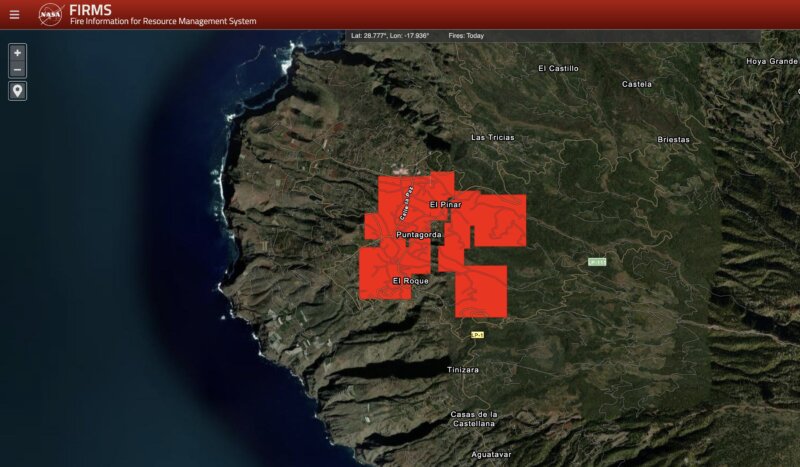This screenshot has height=467, width=800.
Task: Click the FIRMS title text
Action: pos(91,9)
